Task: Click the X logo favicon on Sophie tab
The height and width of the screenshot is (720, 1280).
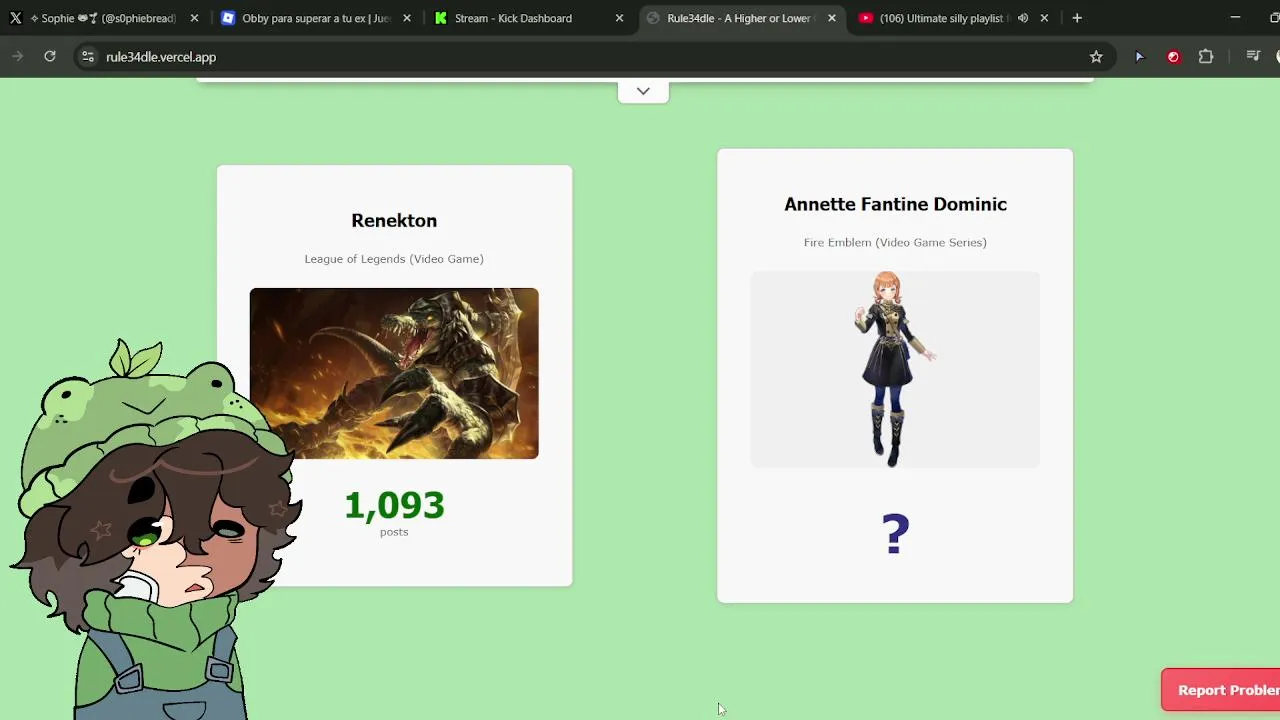Action: tap(16, 18)
